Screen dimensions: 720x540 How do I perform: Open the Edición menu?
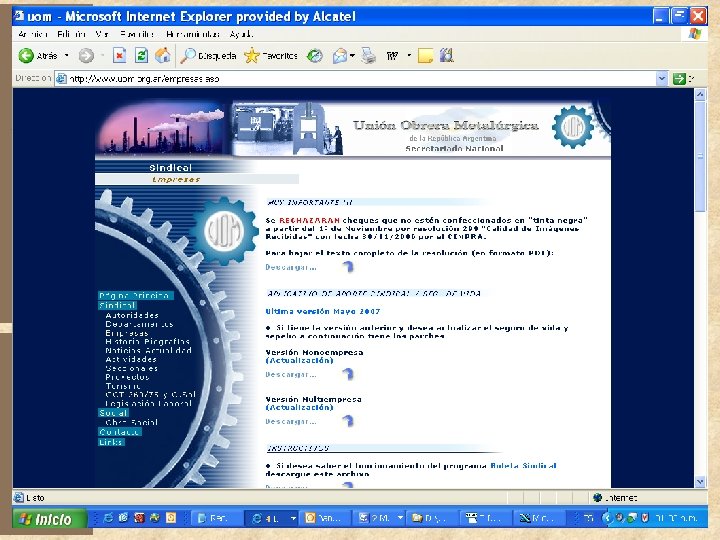[72, 34]
